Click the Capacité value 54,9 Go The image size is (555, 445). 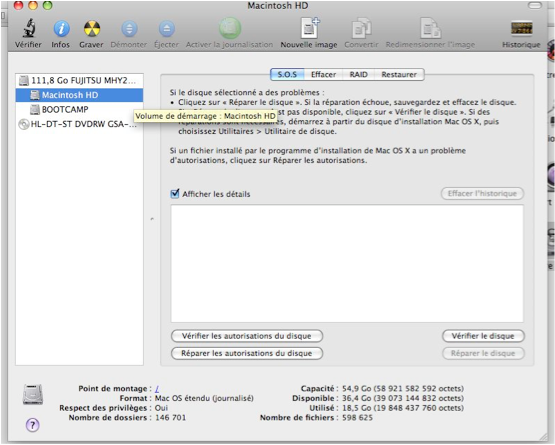point(403,389)
